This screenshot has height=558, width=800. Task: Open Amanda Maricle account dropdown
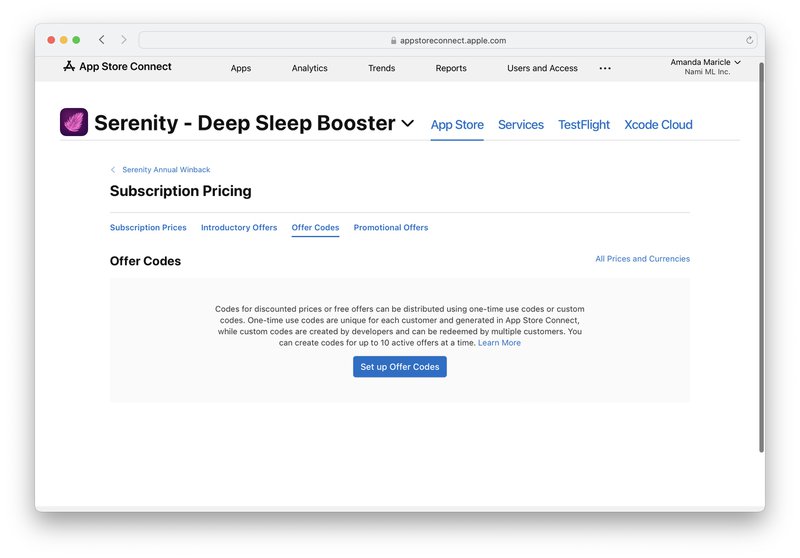point(706,62)
